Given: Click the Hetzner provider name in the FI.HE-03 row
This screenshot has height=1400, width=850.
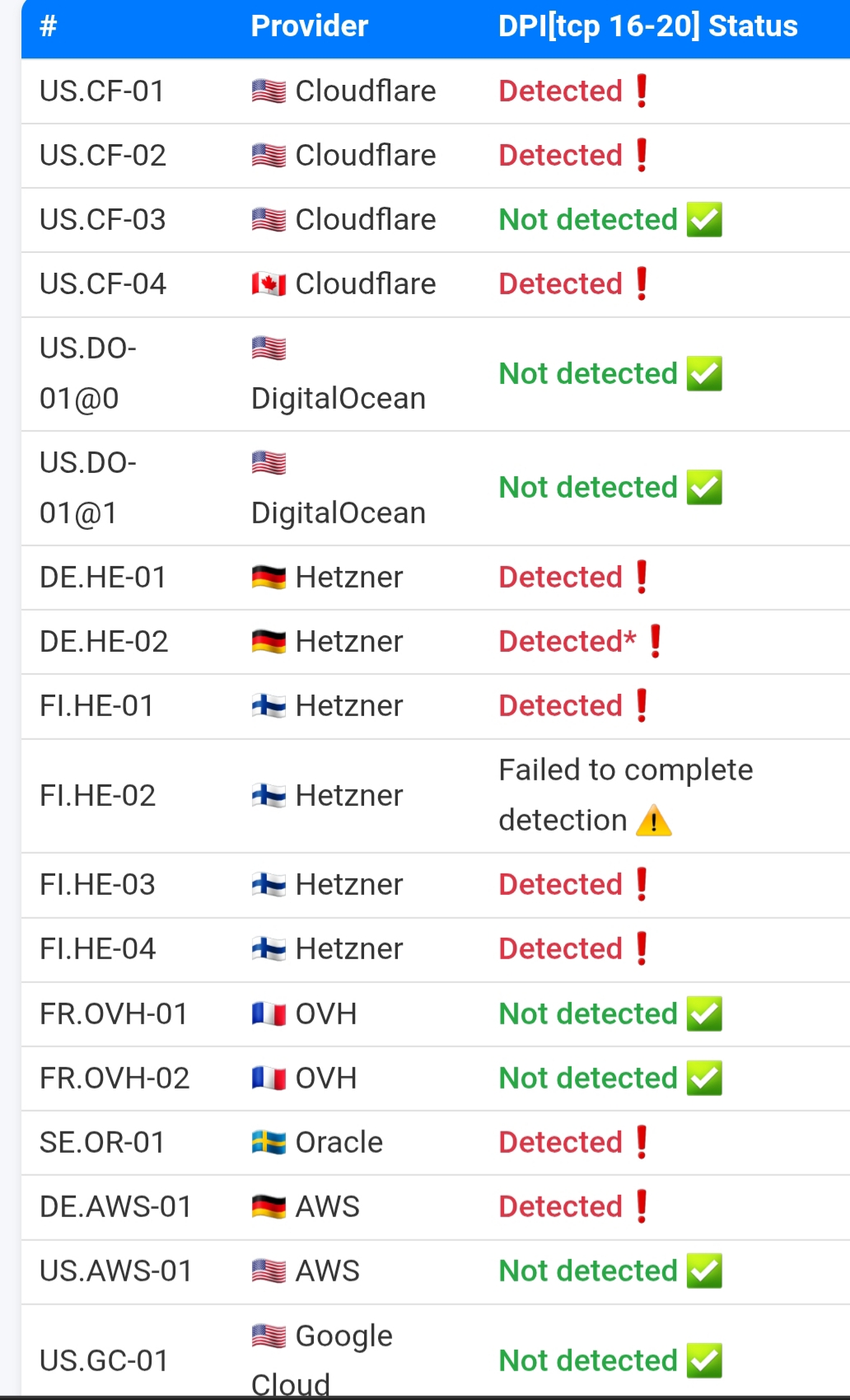Looking at the screenshot, I should (349, 885).
